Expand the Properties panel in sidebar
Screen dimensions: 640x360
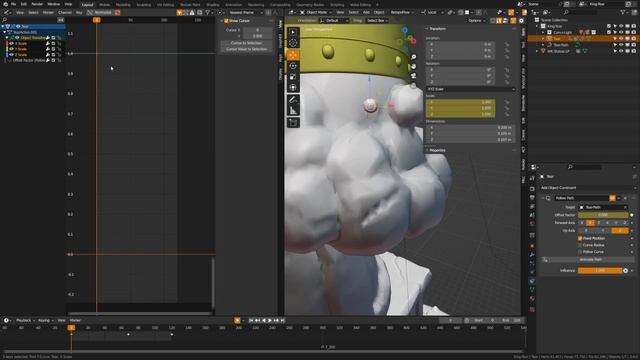(x=437, y=150)
